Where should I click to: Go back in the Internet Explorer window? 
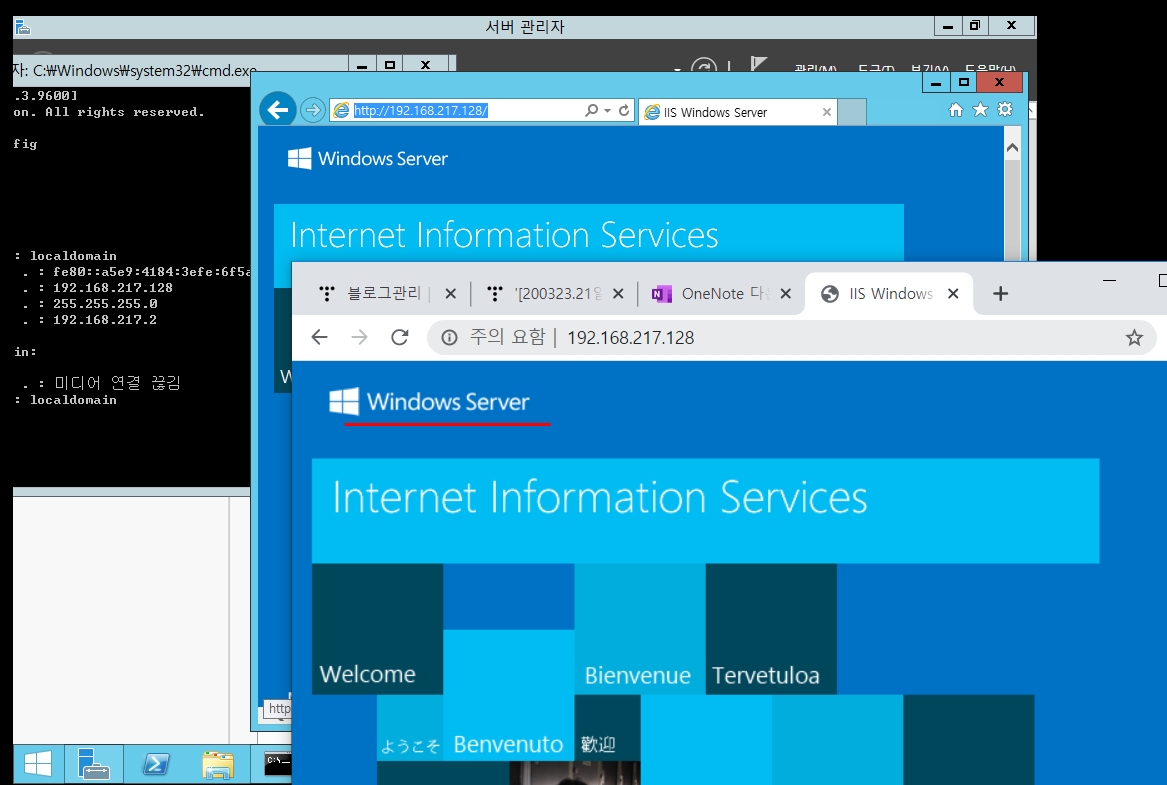(278, 110)
